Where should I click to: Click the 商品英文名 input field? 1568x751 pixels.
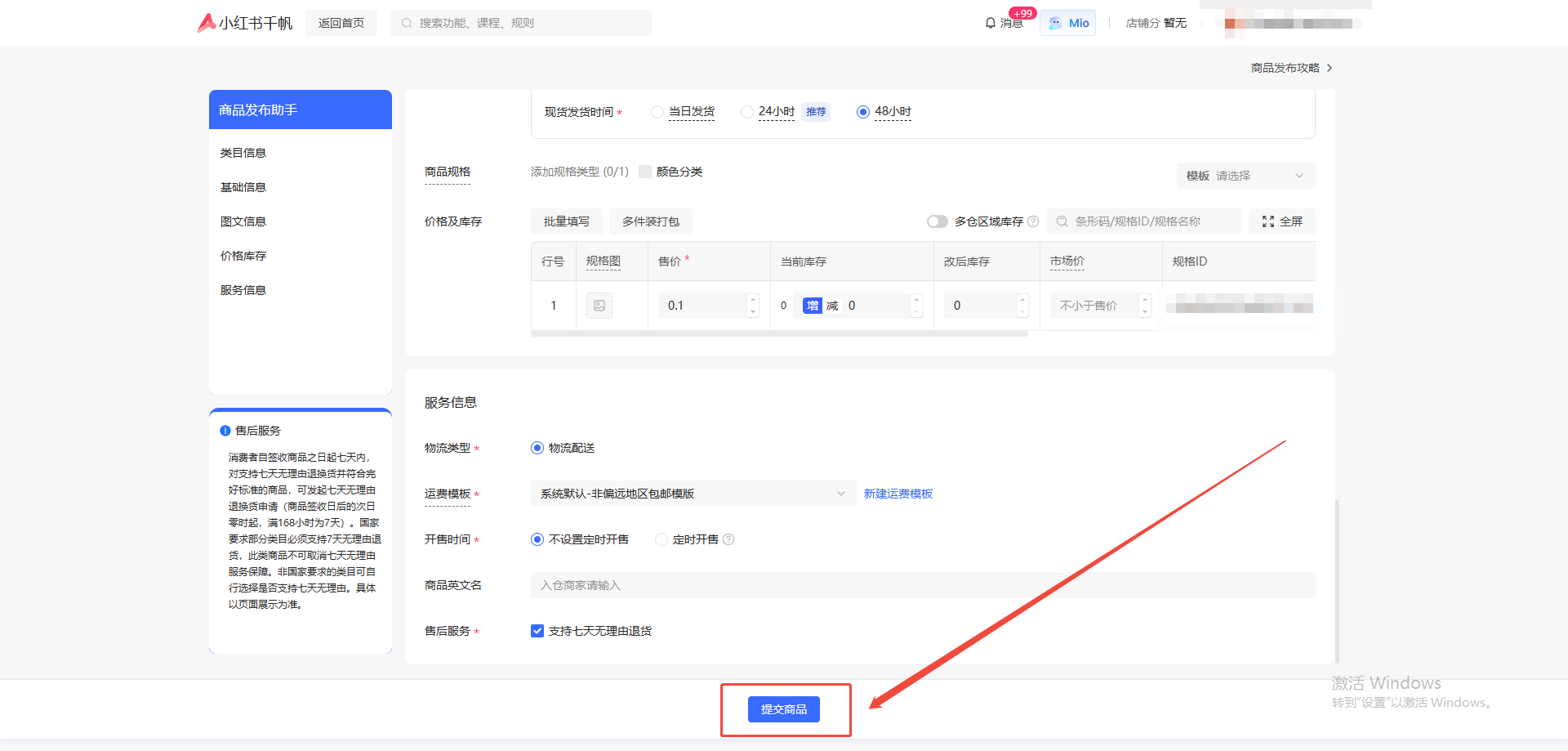pos(922,585)
